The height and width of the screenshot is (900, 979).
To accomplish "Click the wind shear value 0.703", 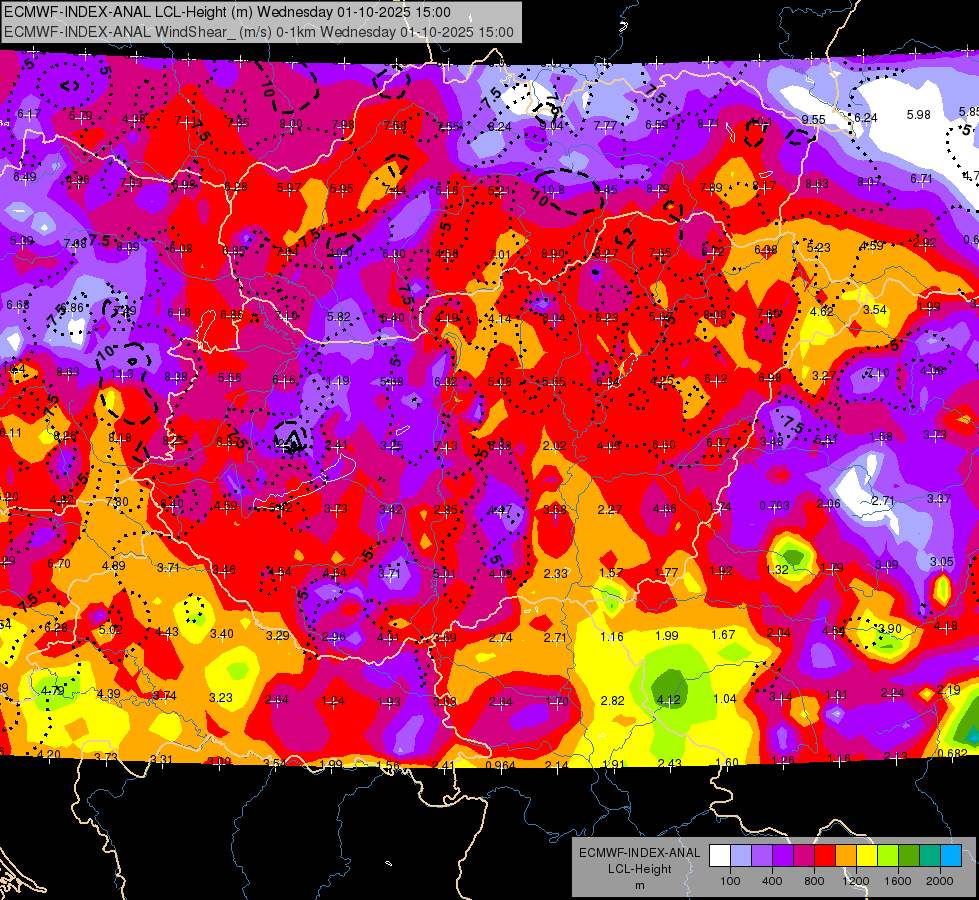I will [774, 505].
